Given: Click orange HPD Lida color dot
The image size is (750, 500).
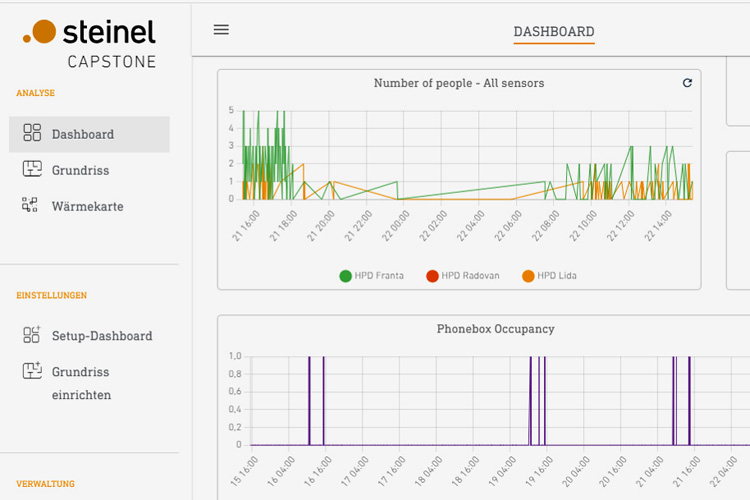Looking at the screenshot, I should click(x=528, y=276).
